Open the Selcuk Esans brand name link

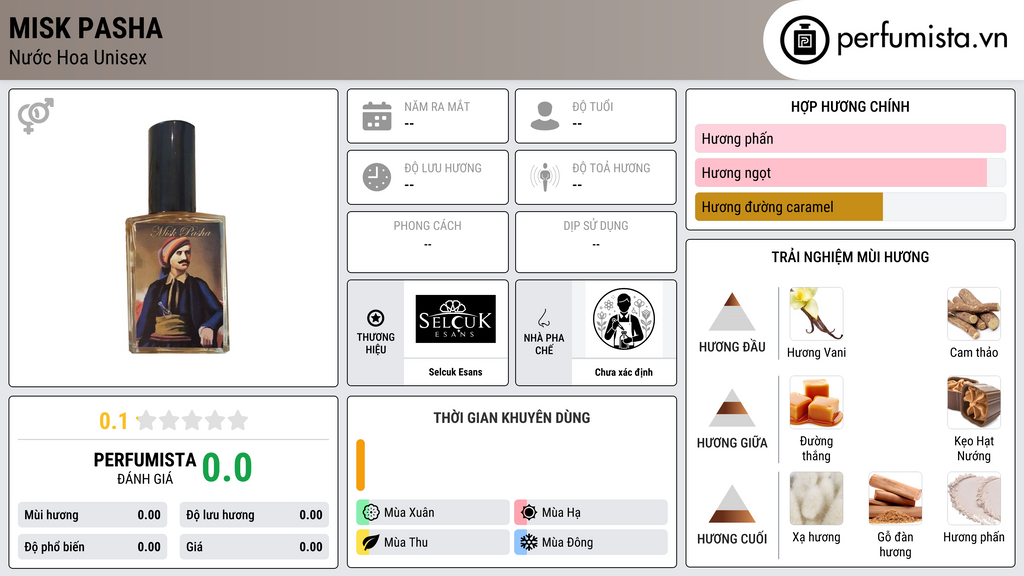click(x=455, y=372)
